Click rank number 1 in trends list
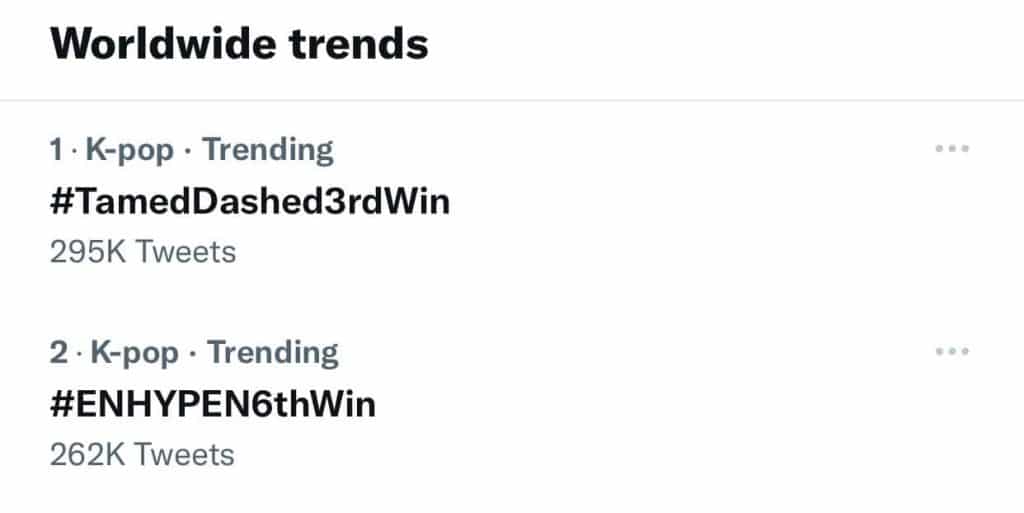The height and width of the screenshot is (513, 1024). tap(55, 150)
